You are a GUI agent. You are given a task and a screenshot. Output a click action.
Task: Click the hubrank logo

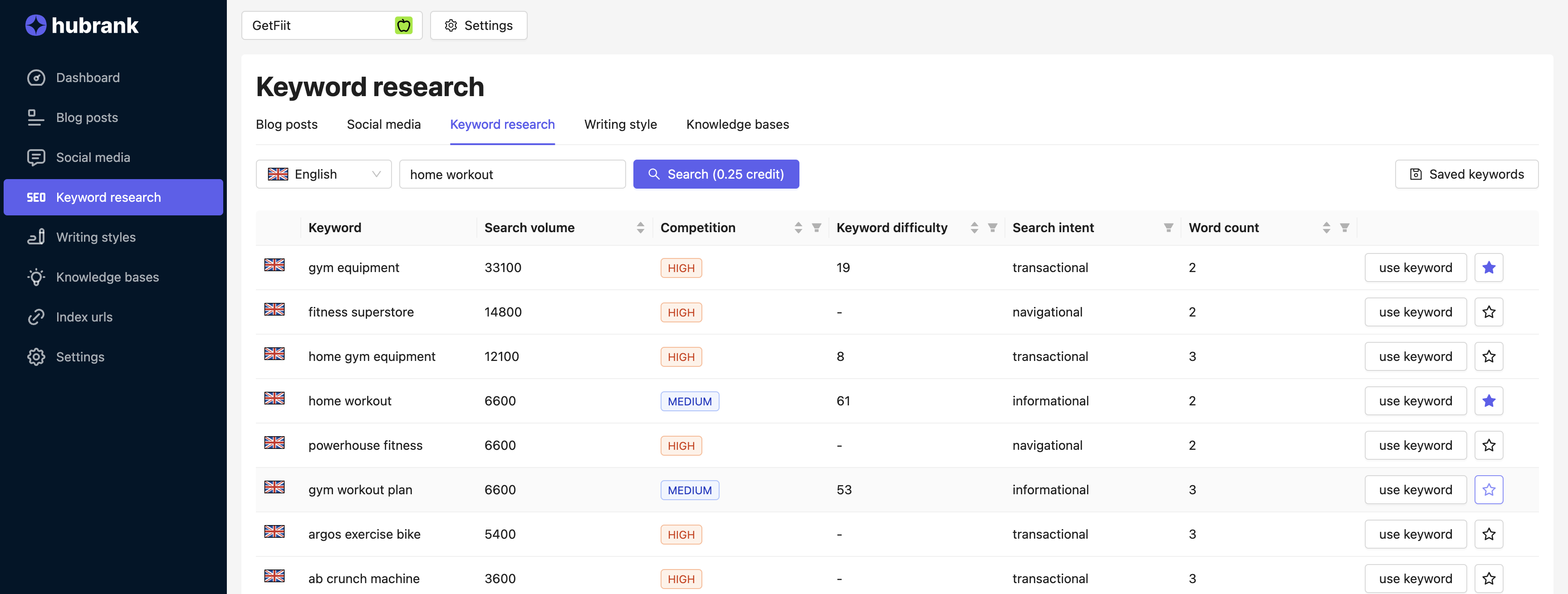(82, 25)
